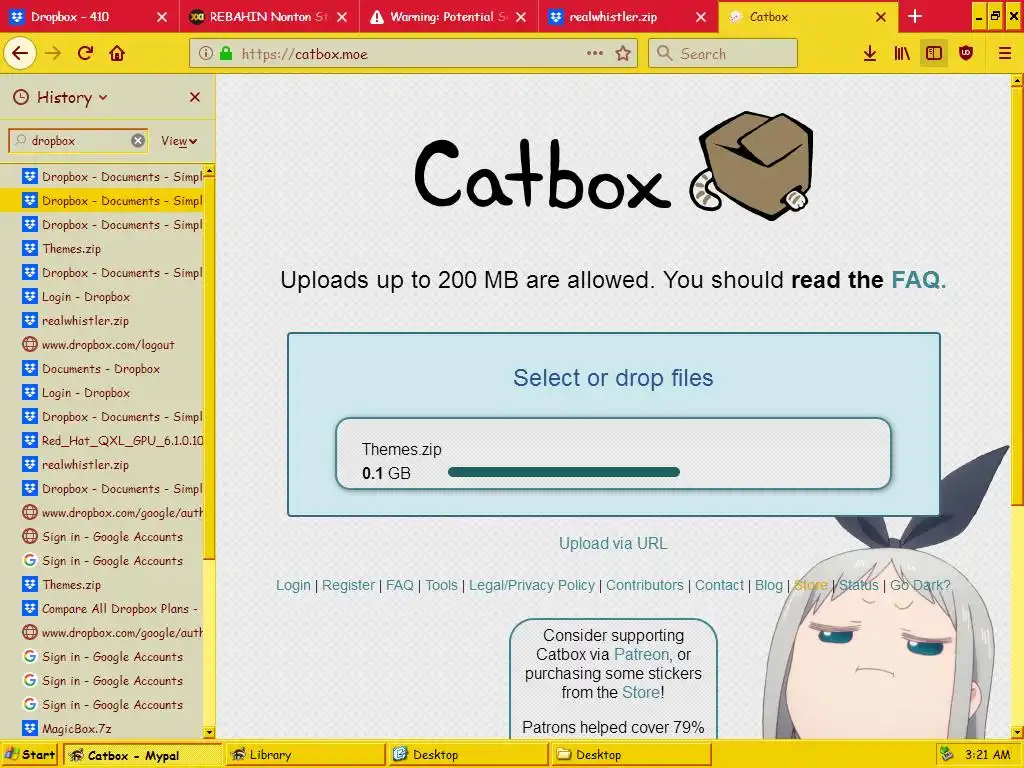
Task: Open a new tab with plus button
Action: (915, 16)
